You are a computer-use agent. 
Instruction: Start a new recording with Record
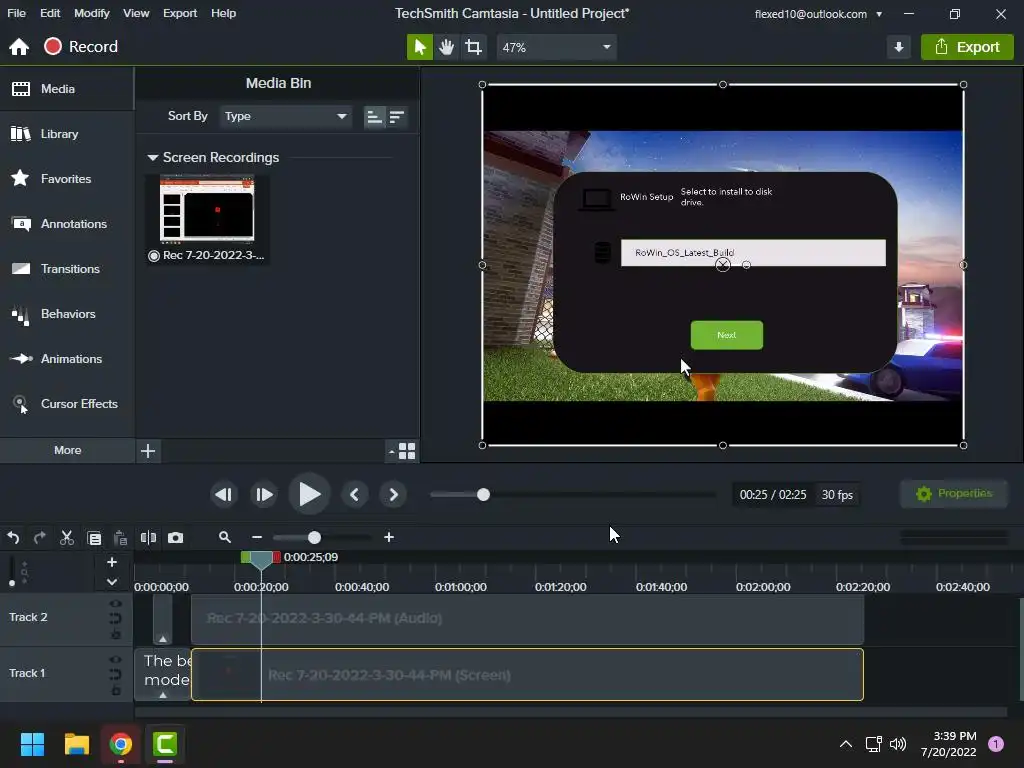click(81, 46)
